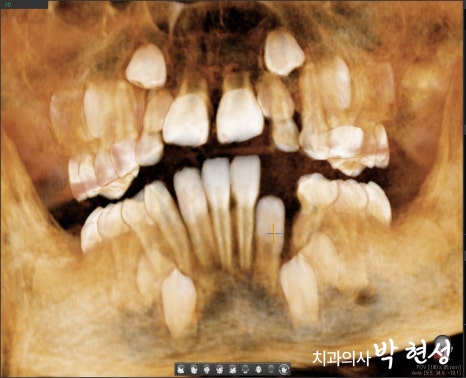The width and height of the screenshot is (466, 378).
Task: Choose the third volume preset icon in bottom toolbar
Action: click(x=207, y=369)
